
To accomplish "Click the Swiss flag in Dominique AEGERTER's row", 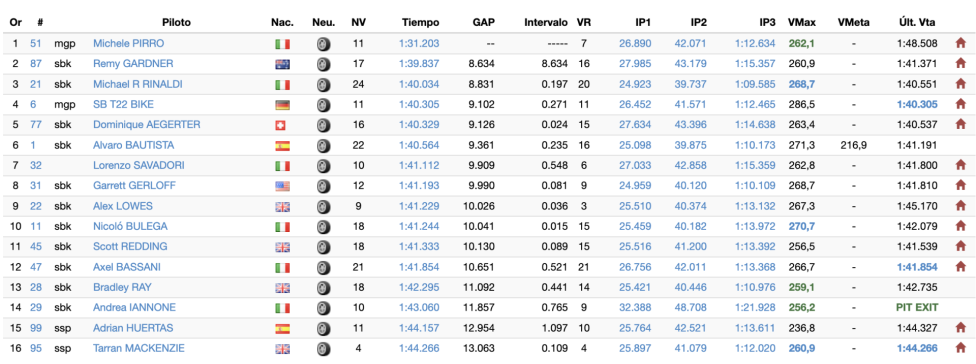I will pyautogui.click(x=280, y=125).
